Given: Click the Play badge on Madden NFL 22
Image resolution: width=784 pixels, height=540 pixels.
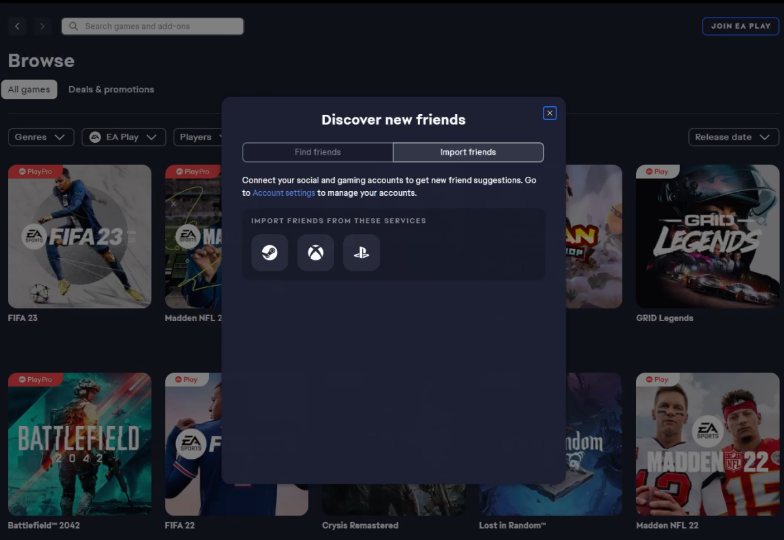Looking at the screenshot, I should point(656,380).
